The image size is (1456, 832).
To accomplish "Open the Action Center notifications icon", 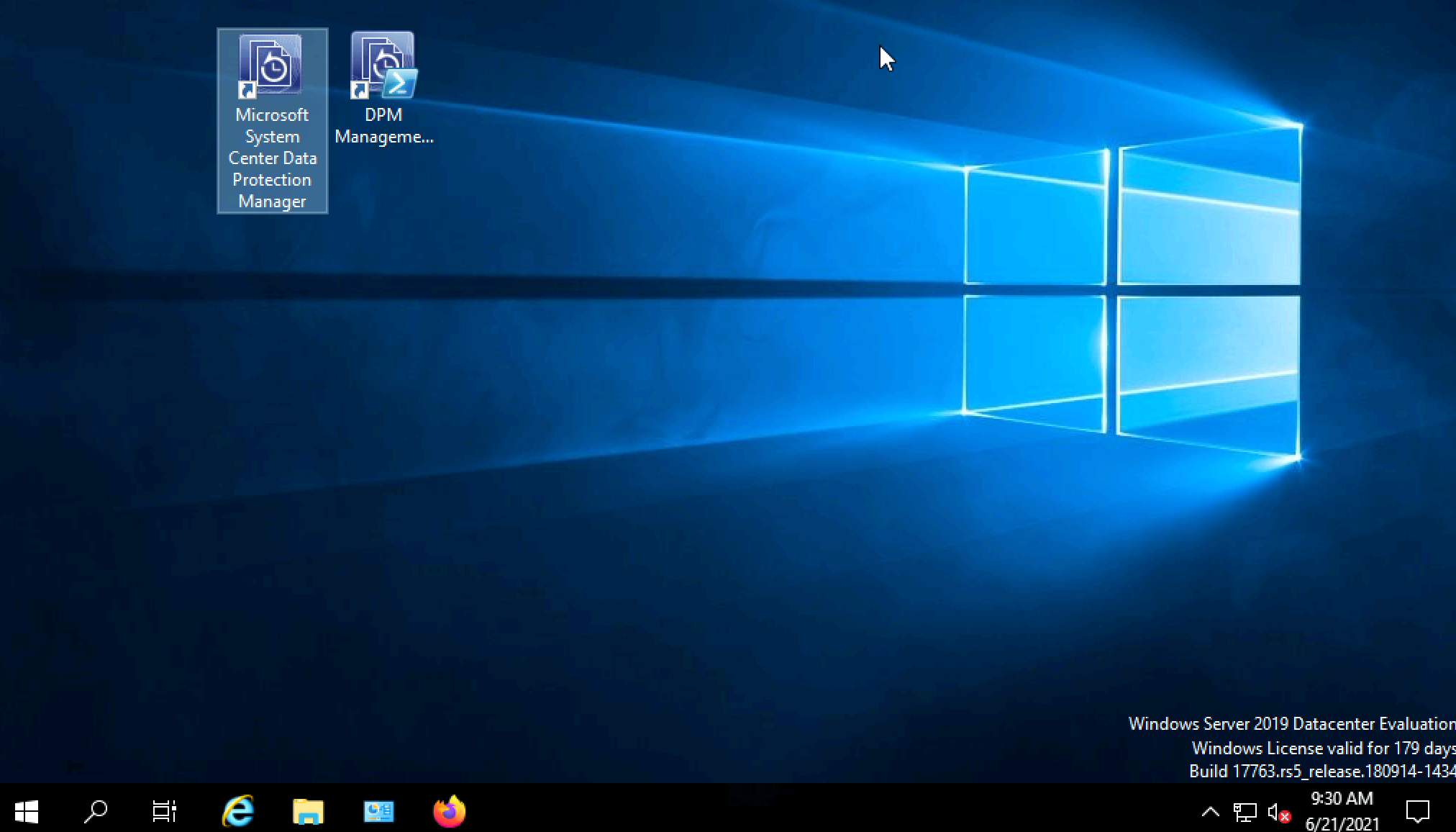I will (1418, 811).
